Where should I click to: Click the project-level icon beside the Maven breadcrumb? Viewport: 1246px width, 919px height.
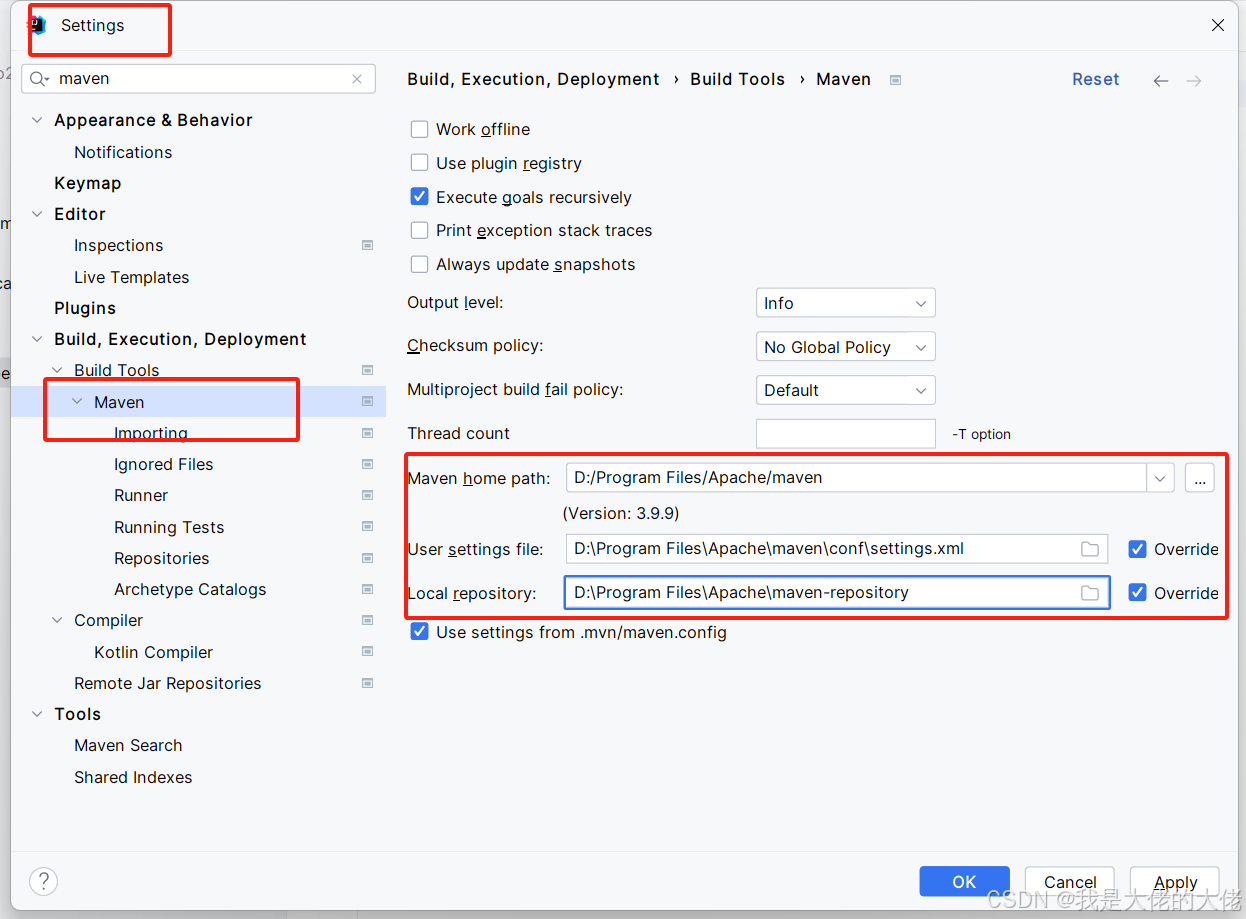(x=895, y=80)
